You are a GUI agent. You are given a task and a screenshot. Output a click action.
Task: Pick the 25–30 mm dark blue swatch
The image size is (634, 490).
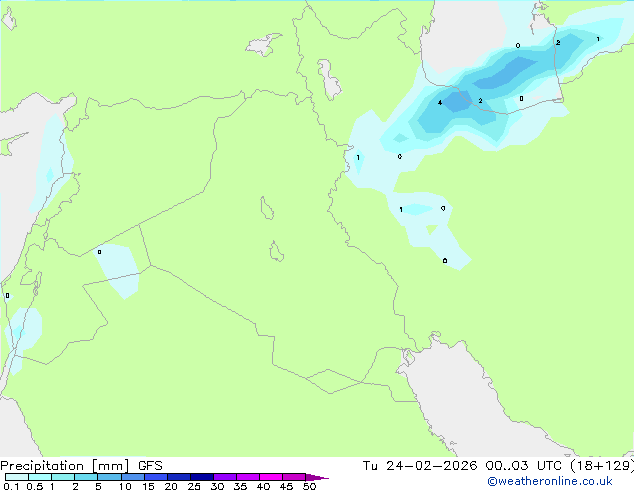[201, 477]
